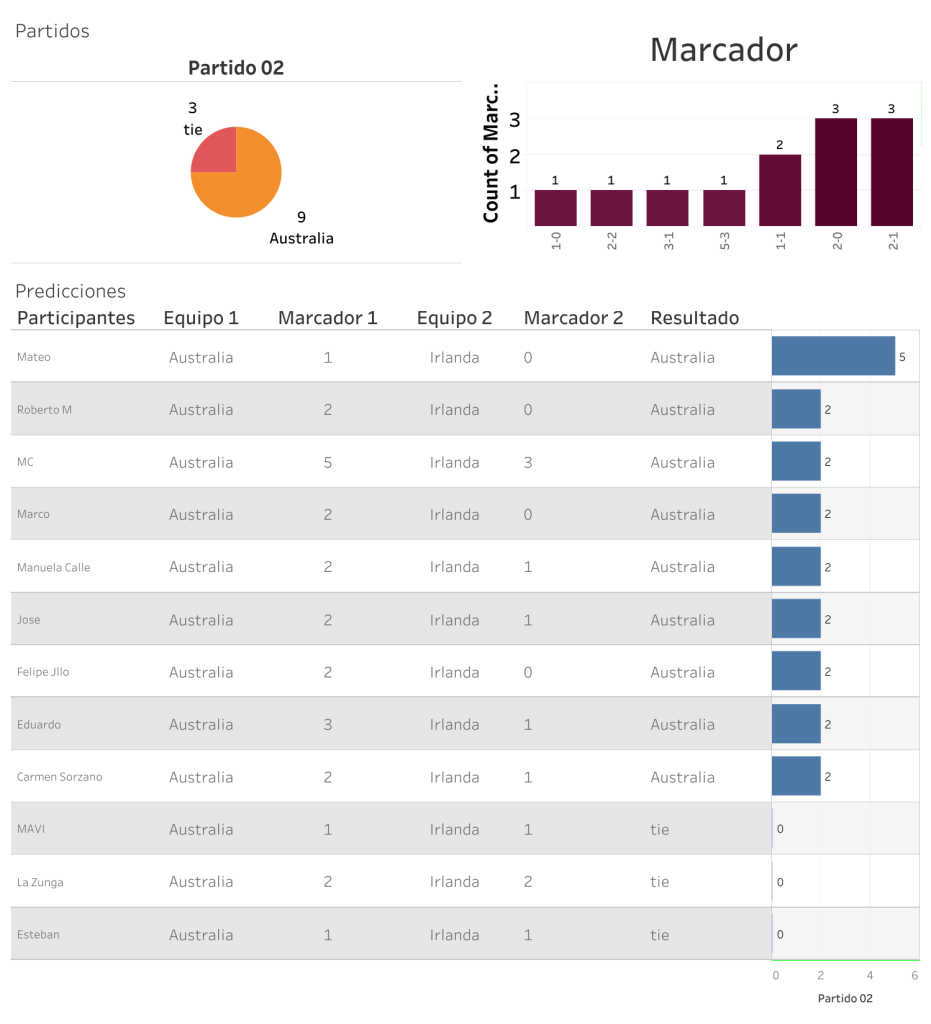Select Eduardo's blue points bar

point(796,724)
